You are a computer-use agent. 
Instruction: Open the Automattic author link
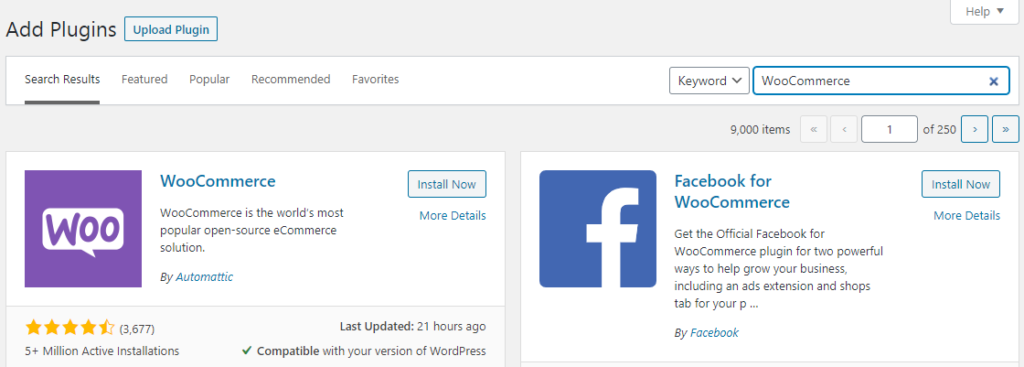point(204,277)
